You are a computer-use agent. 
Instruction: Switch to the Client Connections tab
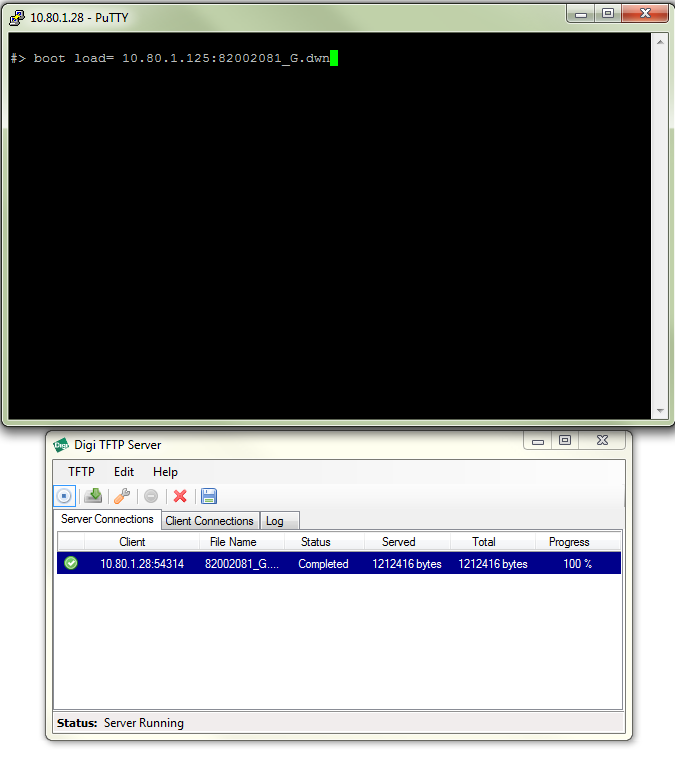click(x=209, y=521)
